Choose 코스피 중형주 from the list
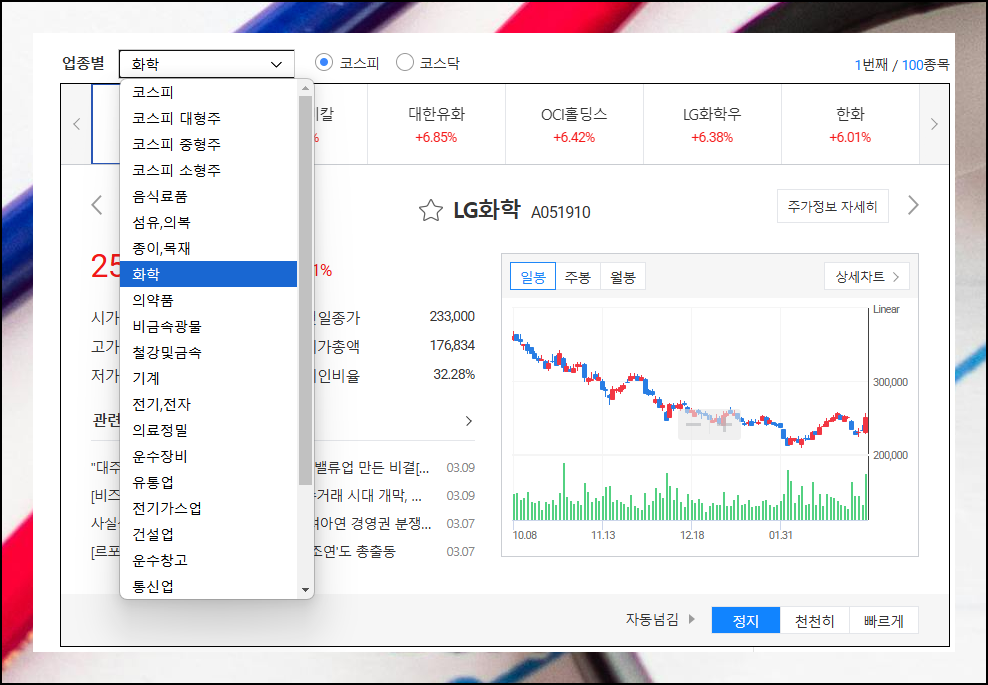 point(208,144)
